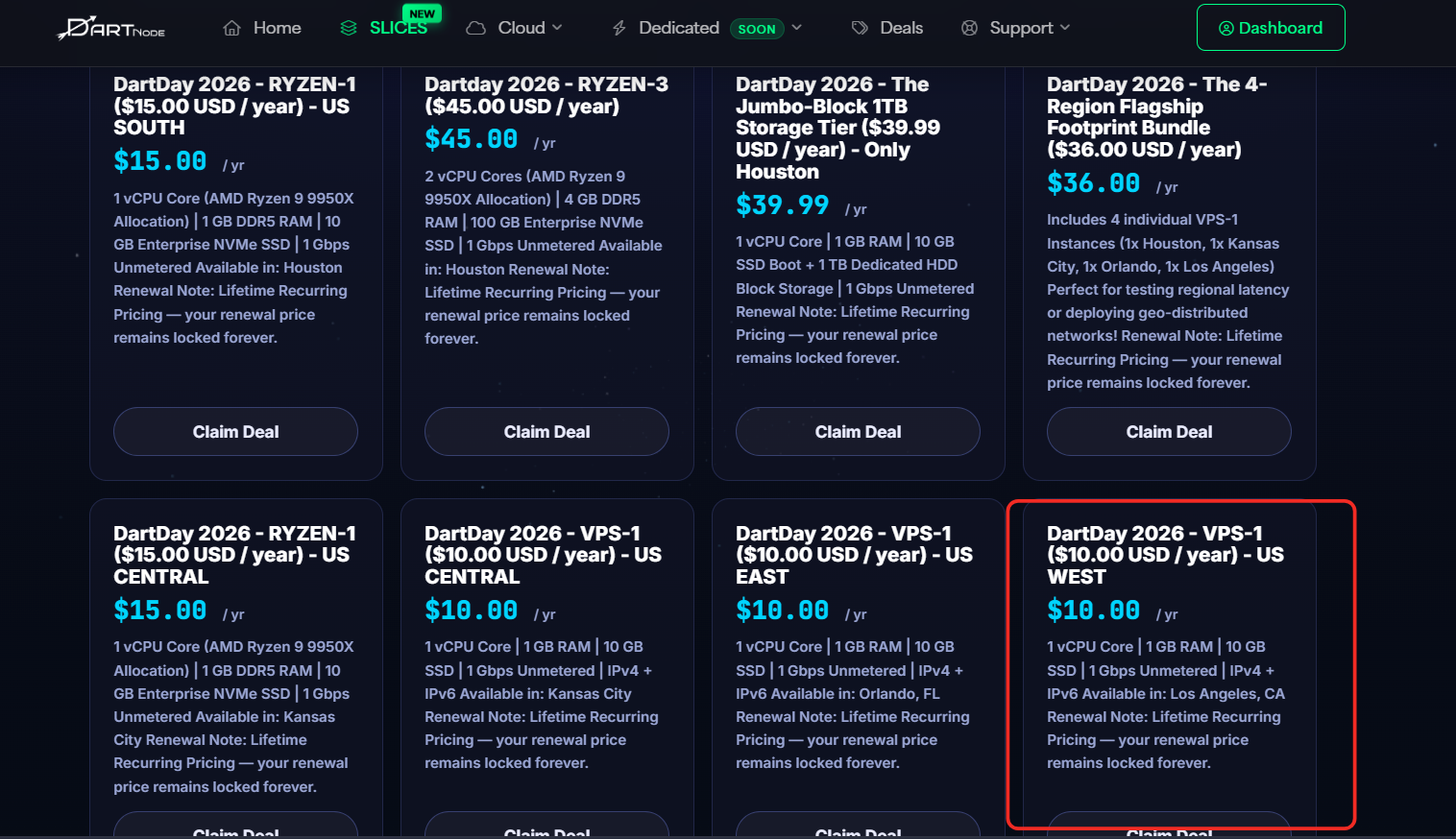1456x839 pixels.
Task: Click the 4-Region Flagship Footprint Bundle title
Action: point(1156,117)
